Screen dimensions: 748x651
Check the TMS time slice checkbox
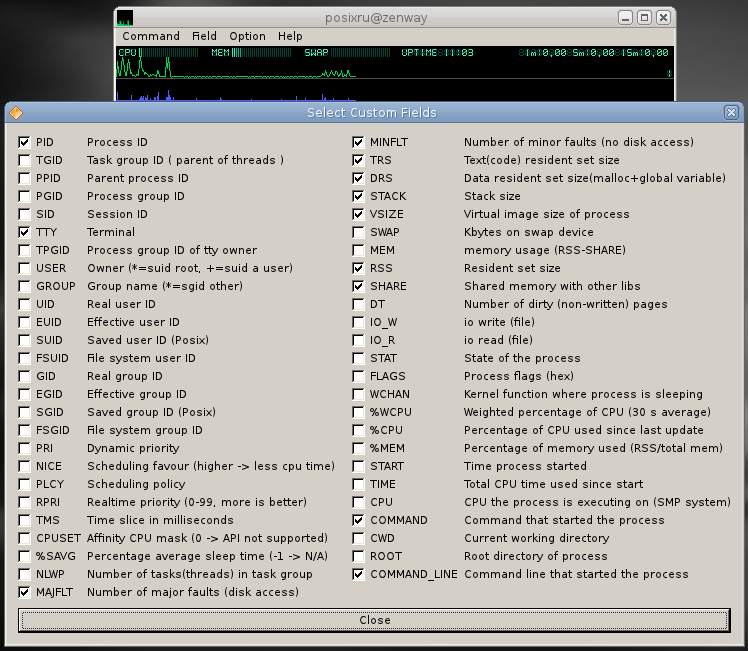[24, 520]
